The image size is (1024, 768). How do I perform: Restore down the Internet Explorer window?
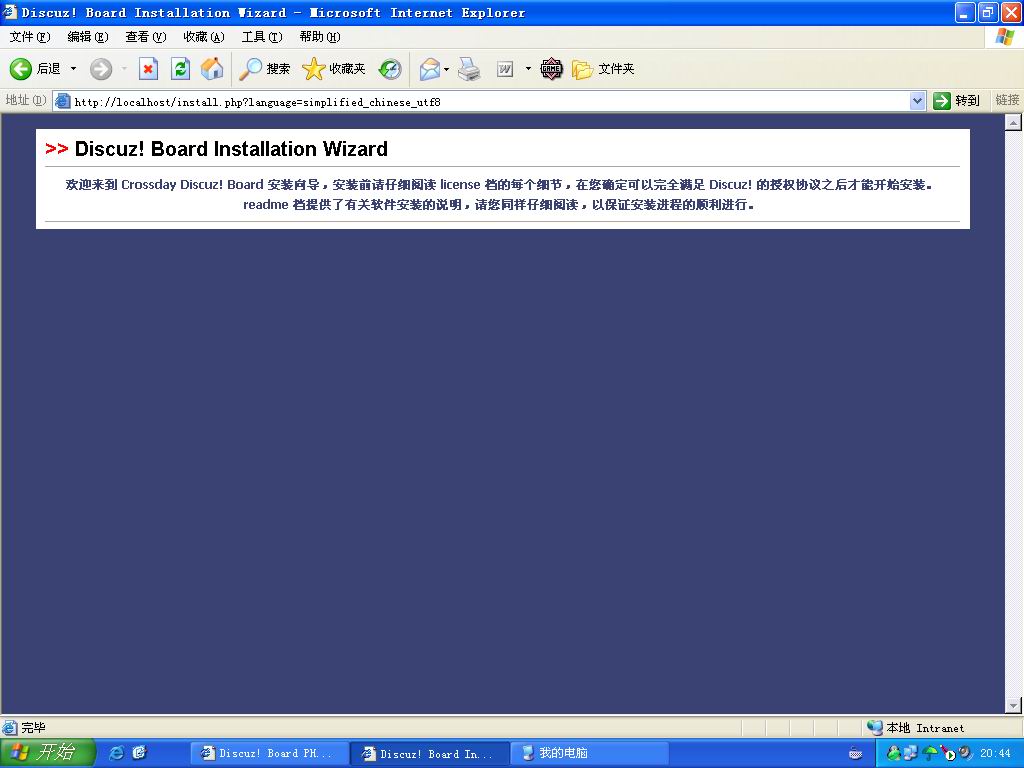988,12
